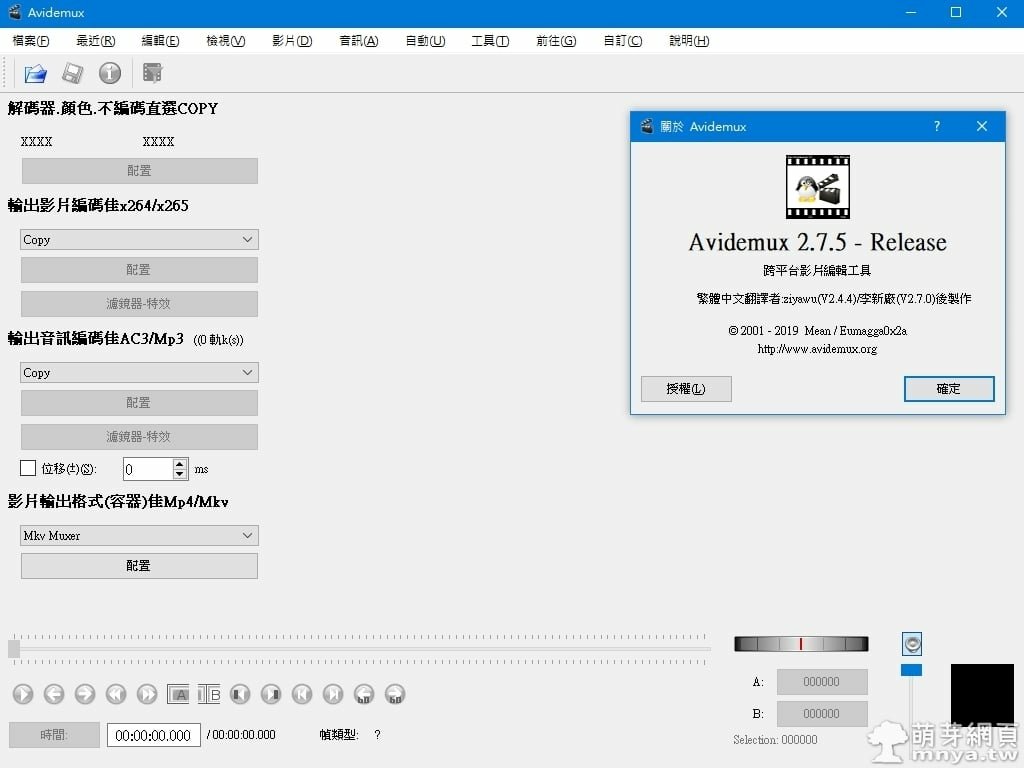Viewport: 1024px width, 768px height.
Task: Save the video using the floppy disk icon
Action: pyautogui.click(x=72, y=73)
